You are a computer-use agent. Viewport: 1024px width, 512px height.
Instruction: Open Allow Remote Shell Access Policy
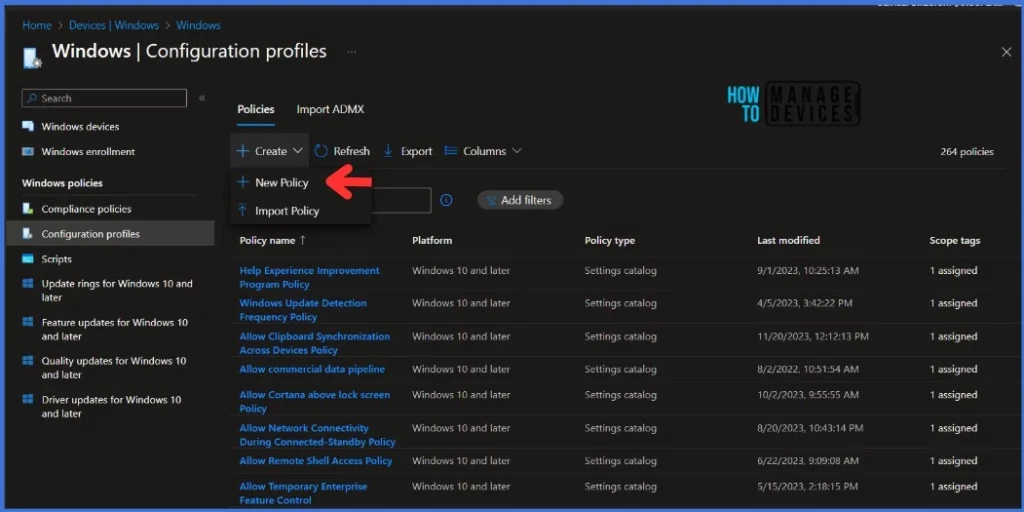(316, 460)
